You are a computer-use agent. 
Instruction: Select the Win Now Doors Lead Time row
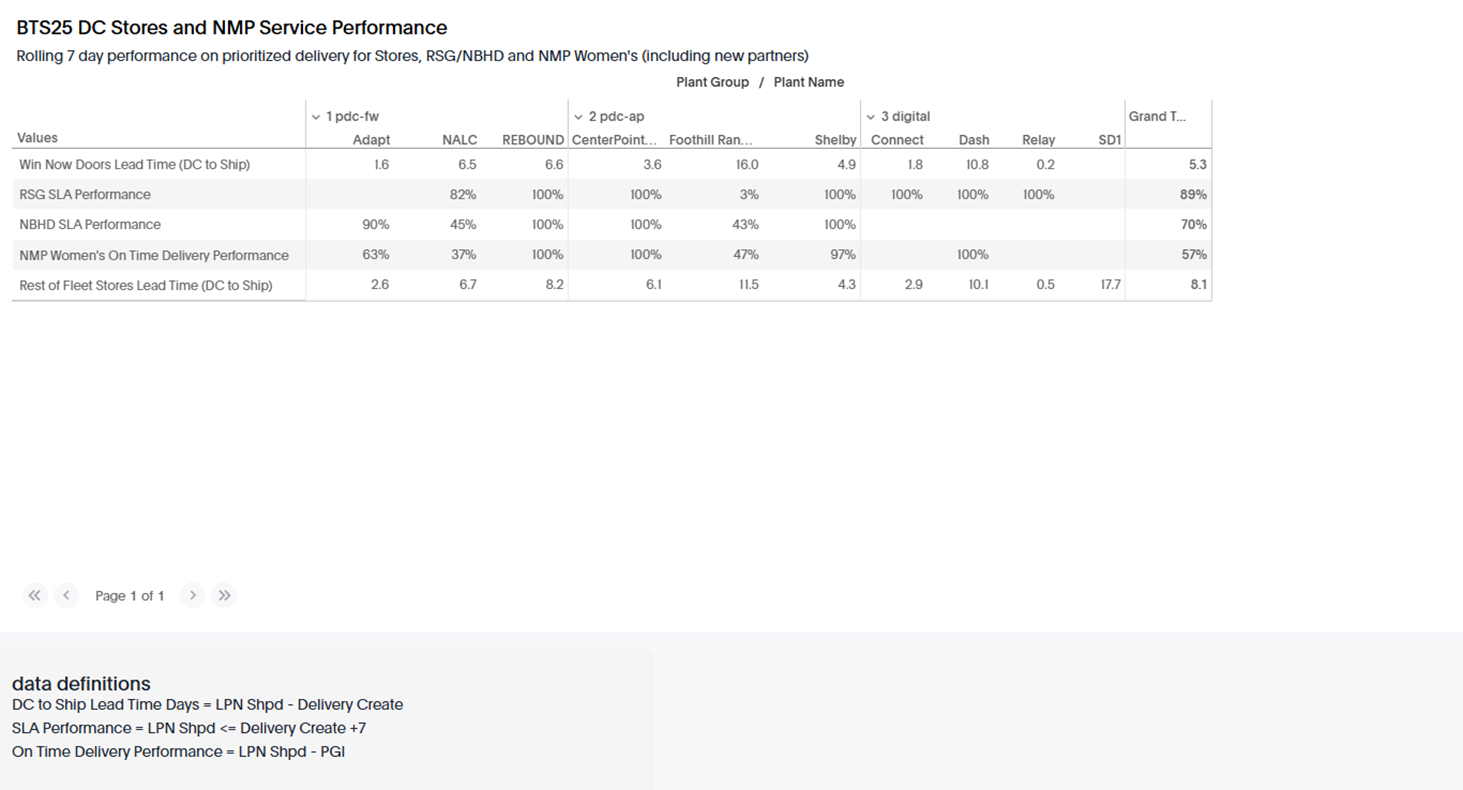click(x=611, y=164)
